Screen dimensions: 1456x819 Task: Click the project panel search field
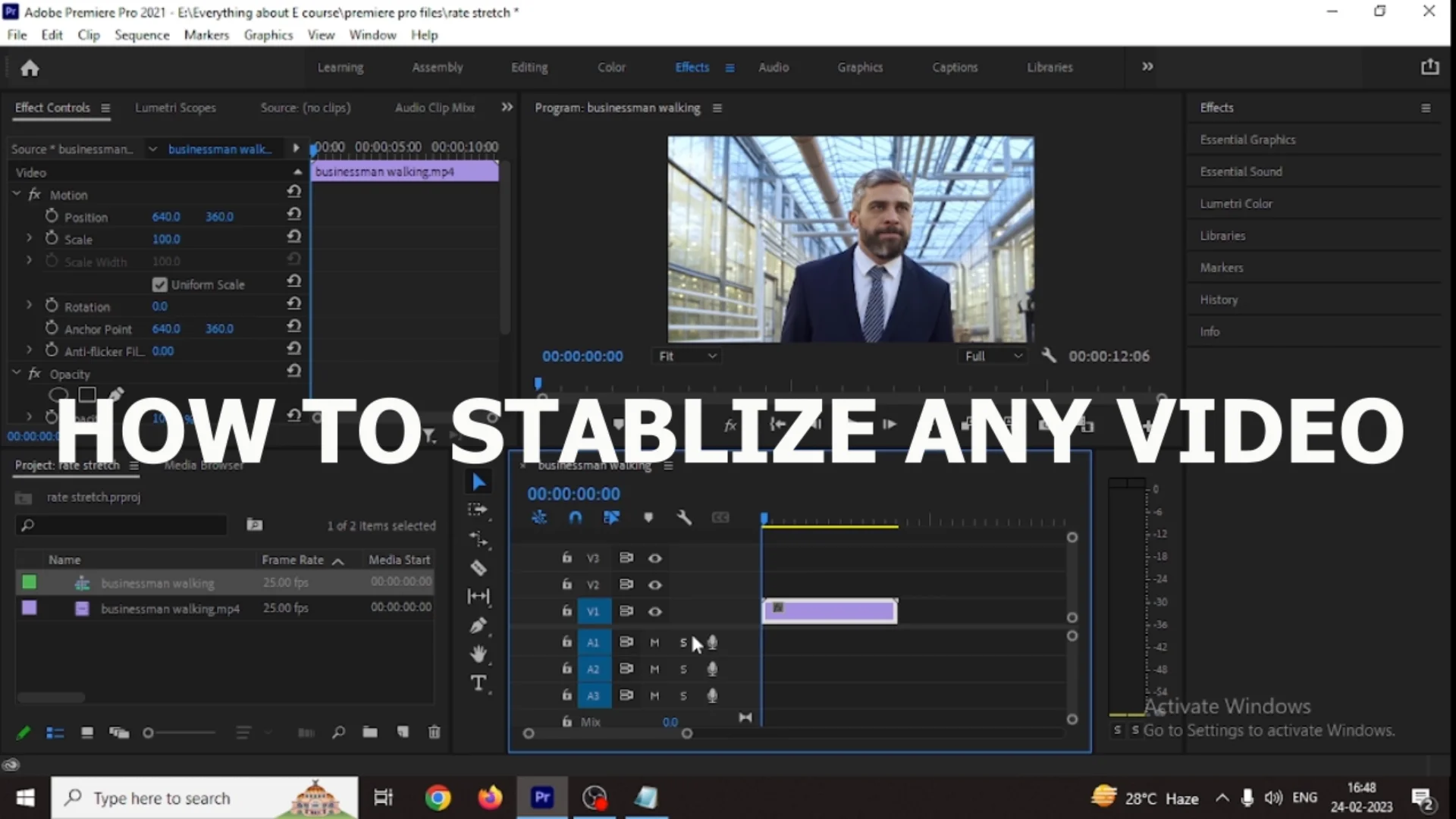[121, 525]
